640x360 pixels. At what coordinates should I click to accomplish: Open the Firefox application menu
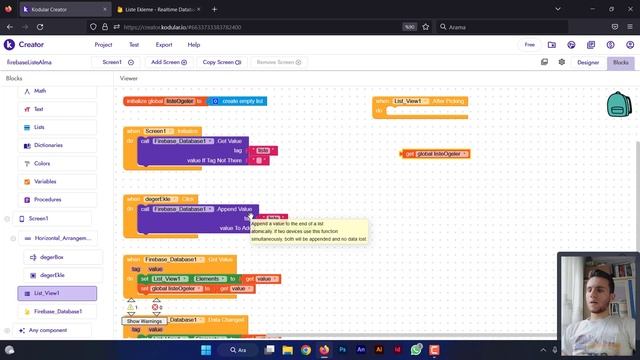[630, 27]
